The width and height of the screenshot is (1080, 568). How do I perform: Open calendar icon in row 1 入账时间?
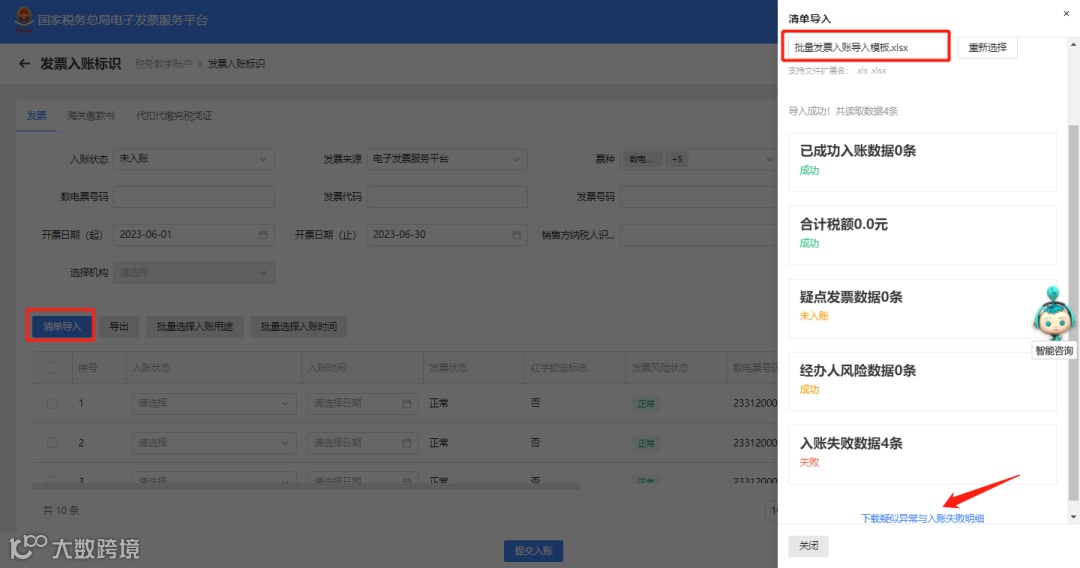[x=406, y=403]
